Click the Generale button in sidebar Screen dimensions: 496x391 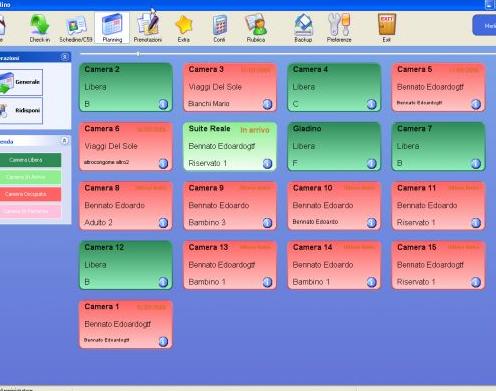pyautogui.click(x=21, y=82)
